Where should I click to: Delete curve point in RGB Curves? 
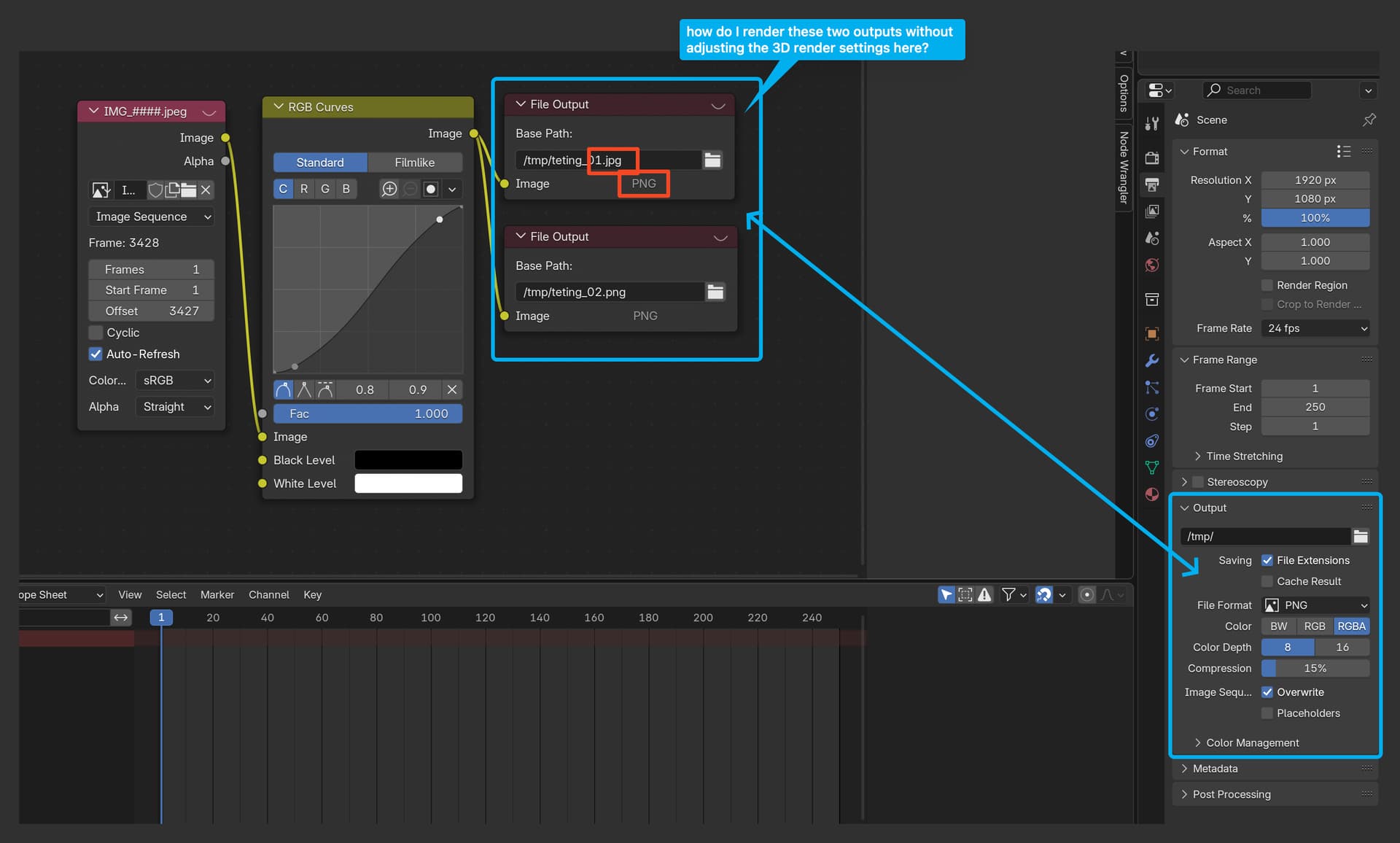(x=452, y=389)
